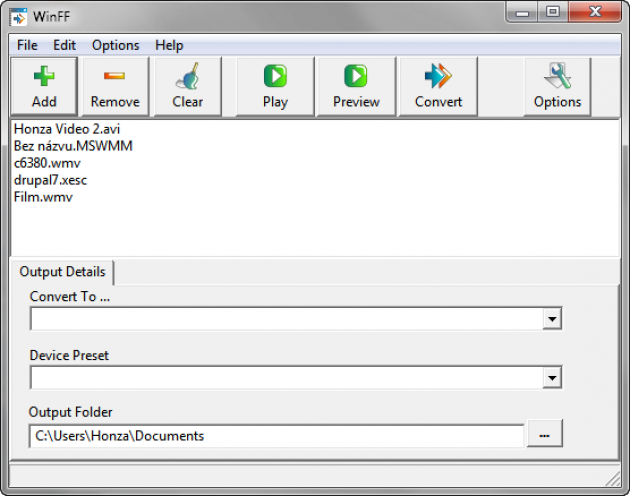Open the File menu
Image resolution: width=630 pixels, height=496 pixels.
(x=27, y=45)
